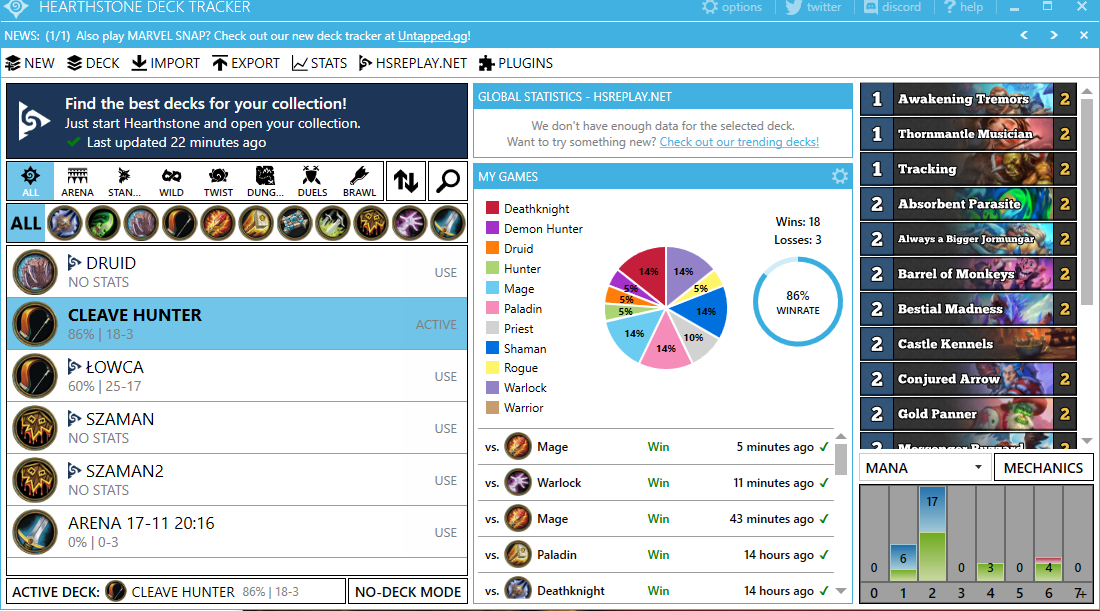The image size is (1100, 611).
Task: Filter decks by Rogue class icon
Action: (333, 224)
